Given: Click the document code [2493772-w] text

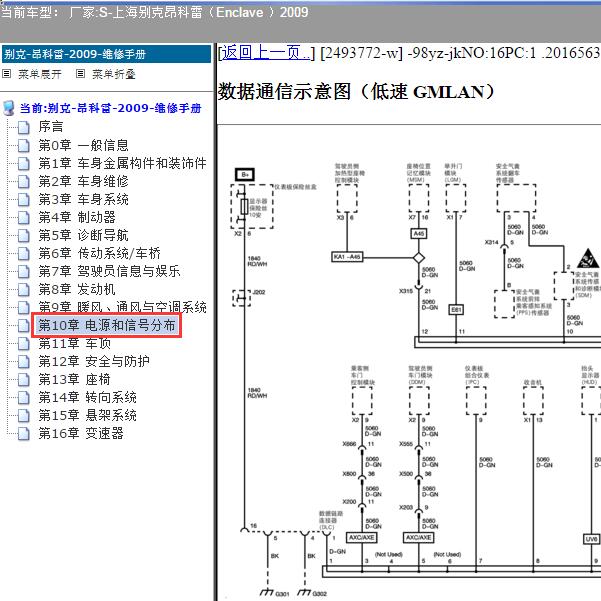Looking at the screenshot, I should coord(361,53).
